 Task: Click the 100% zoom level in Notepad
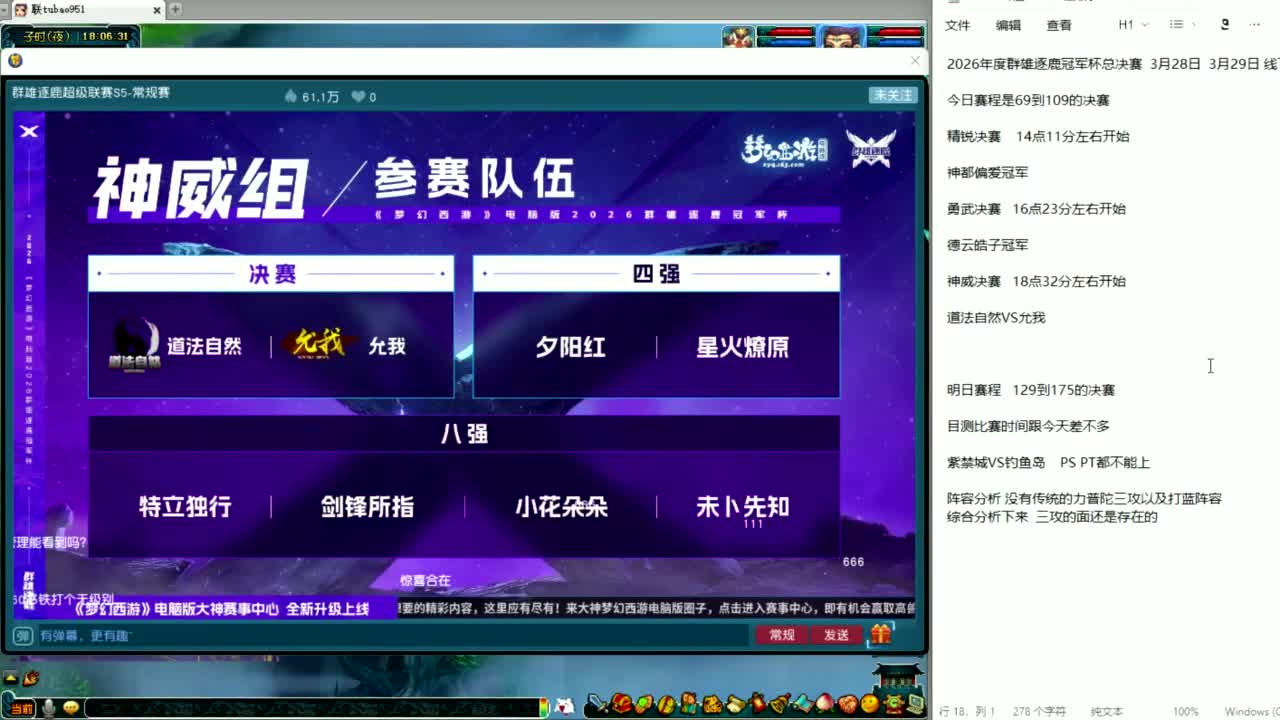click(1186, 711)
